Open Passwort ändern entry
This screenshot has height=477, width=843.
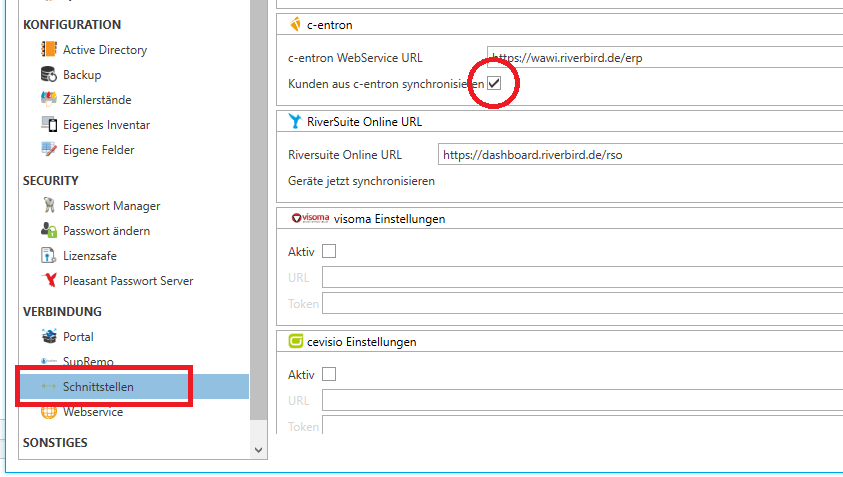coord(105,231)
